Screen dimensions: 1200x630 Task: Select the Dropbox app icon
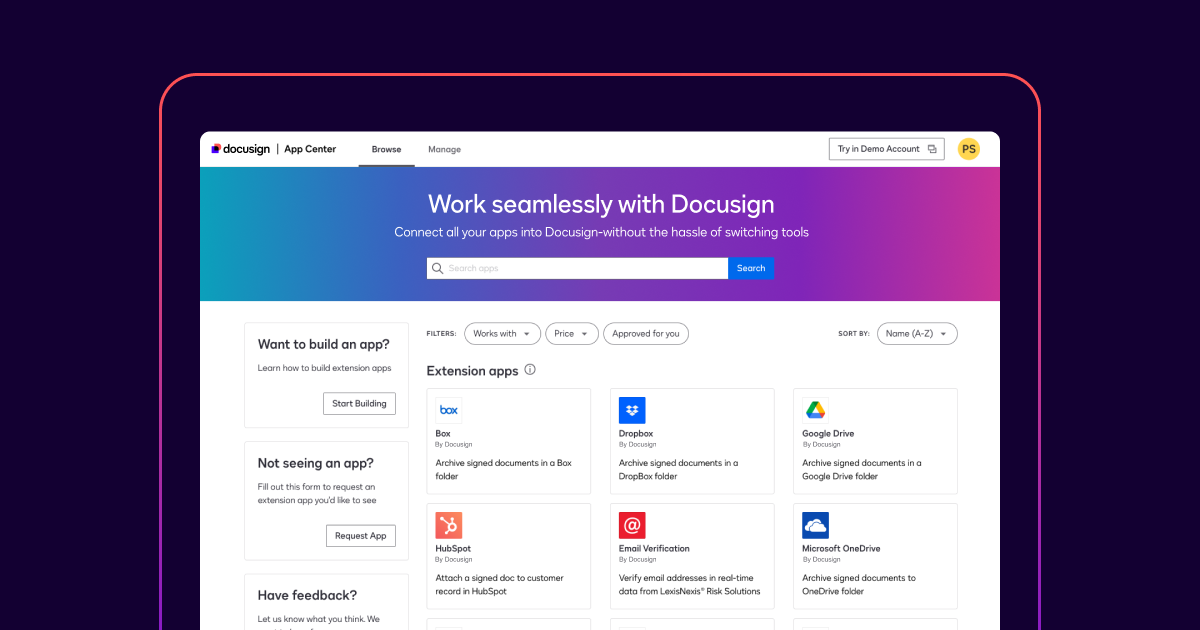pos(632,409)
